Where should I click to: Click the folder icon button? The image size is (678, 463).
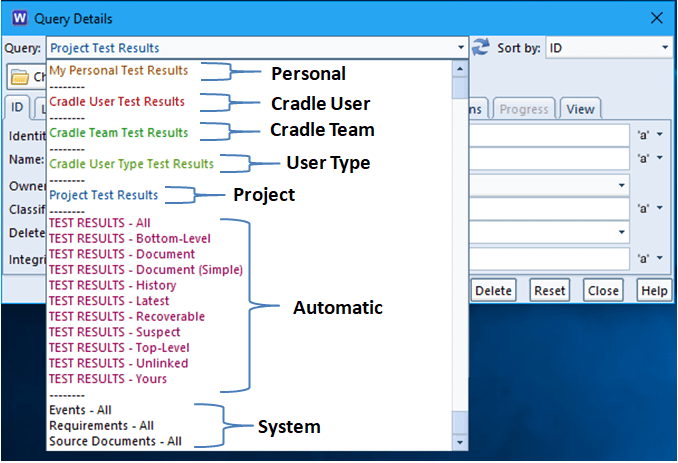coord(26,77)
